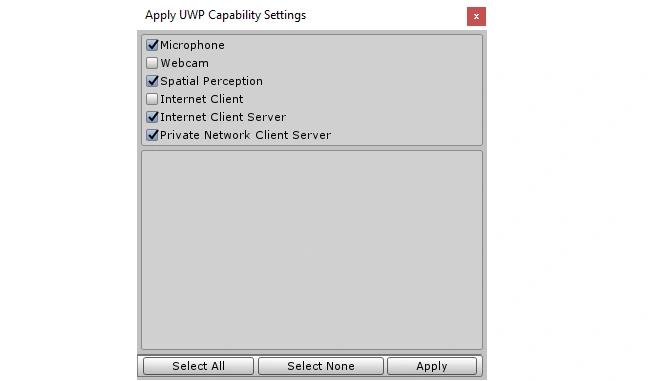Click the Apply UWP Capability Settings title
The image size is (650, 381).
pyautogui.click(x=226, y=15)
